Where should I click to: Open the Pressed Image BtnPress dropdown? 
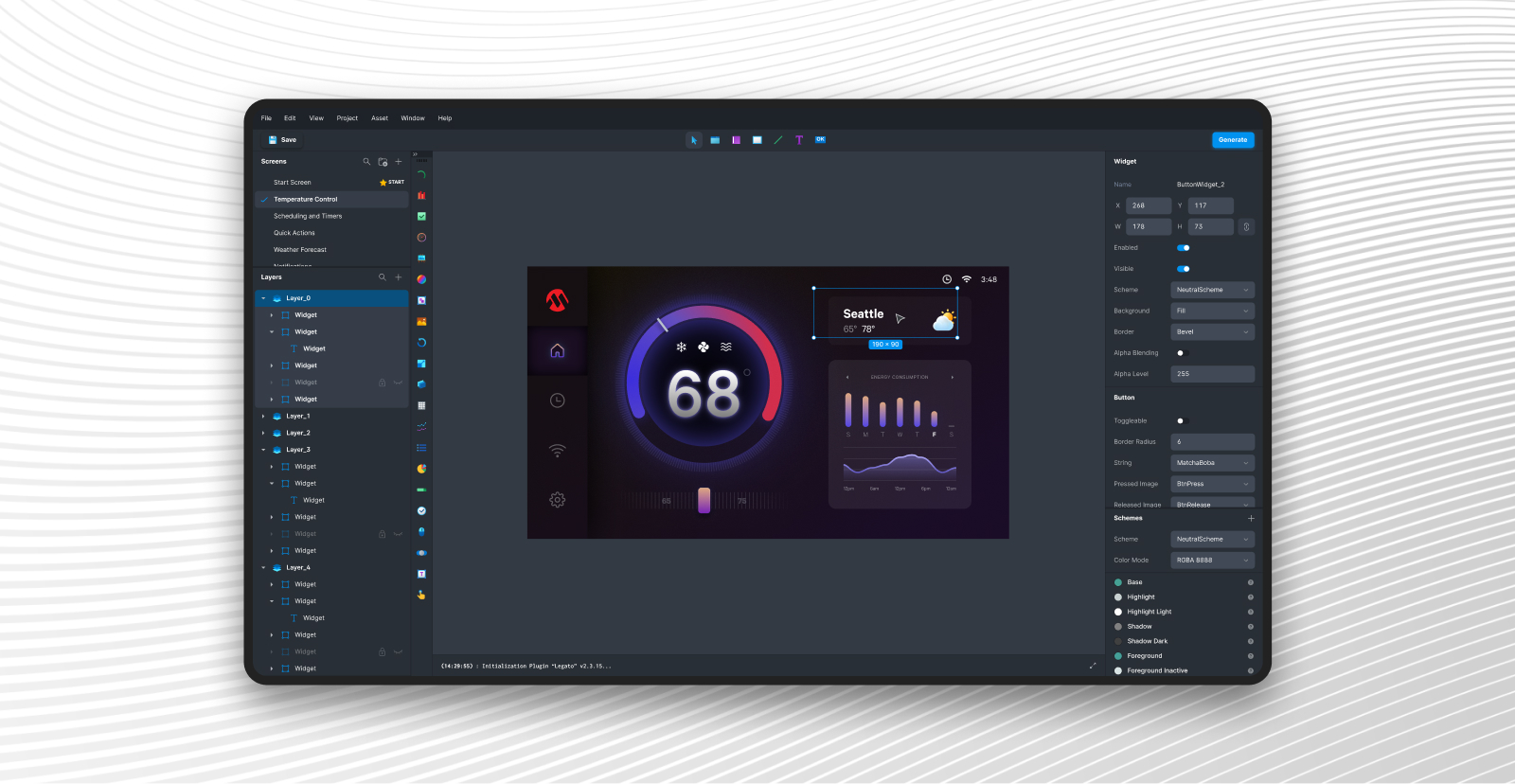tap(1212, 484)
